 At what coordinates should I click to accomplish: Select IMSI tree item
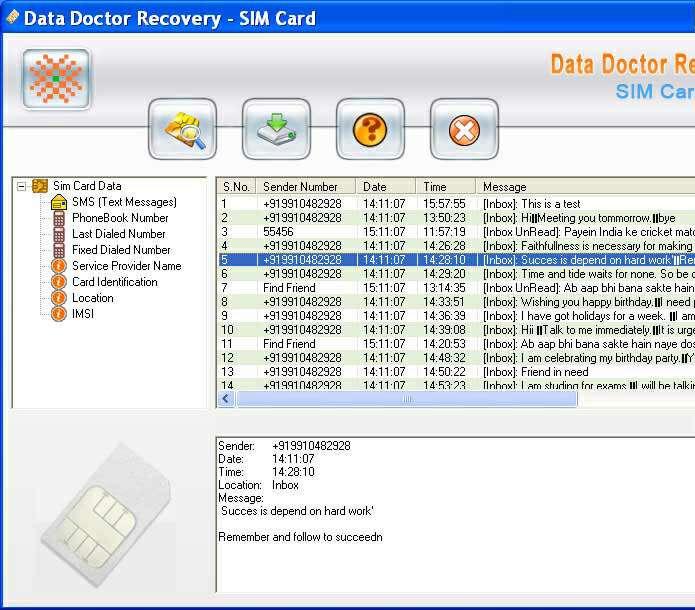(83, 314)
